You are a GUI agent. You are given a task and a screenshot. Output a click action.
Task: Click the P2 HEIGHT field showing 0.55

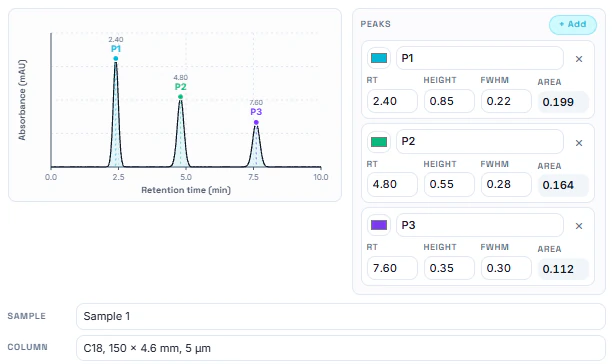449,184
